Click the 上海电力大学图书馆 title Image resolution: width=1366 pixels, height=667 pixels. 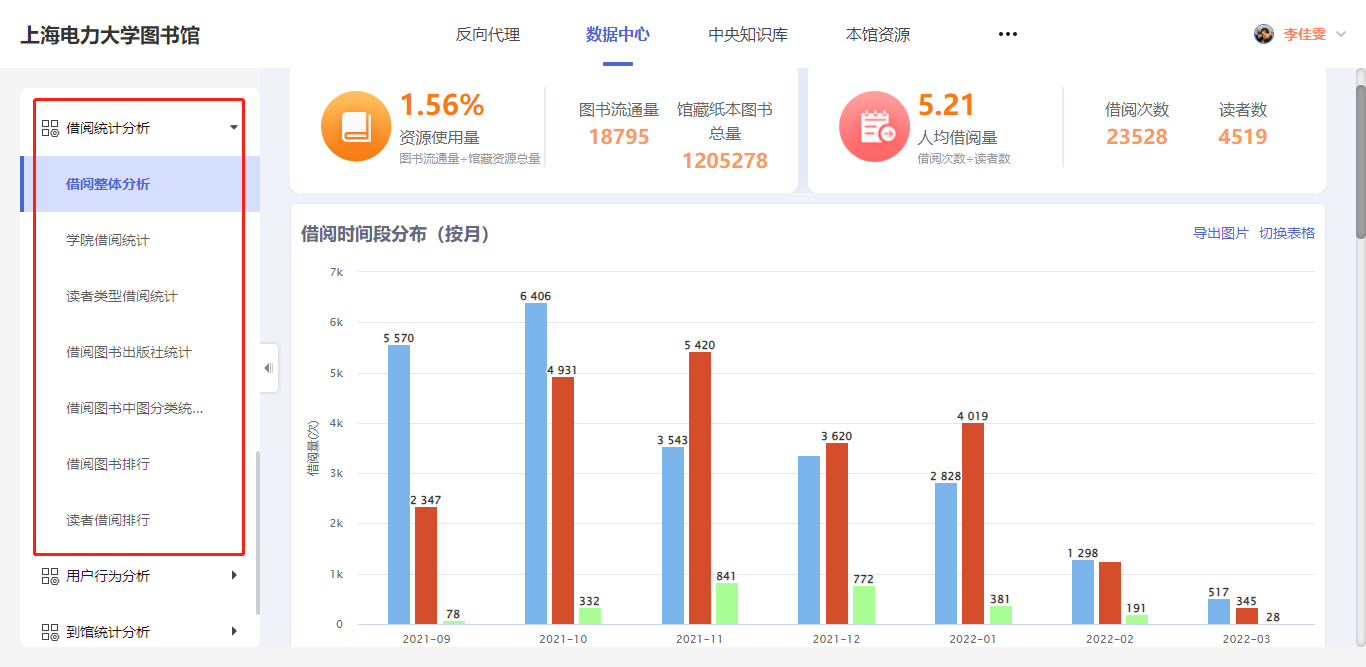pos(110,35)
